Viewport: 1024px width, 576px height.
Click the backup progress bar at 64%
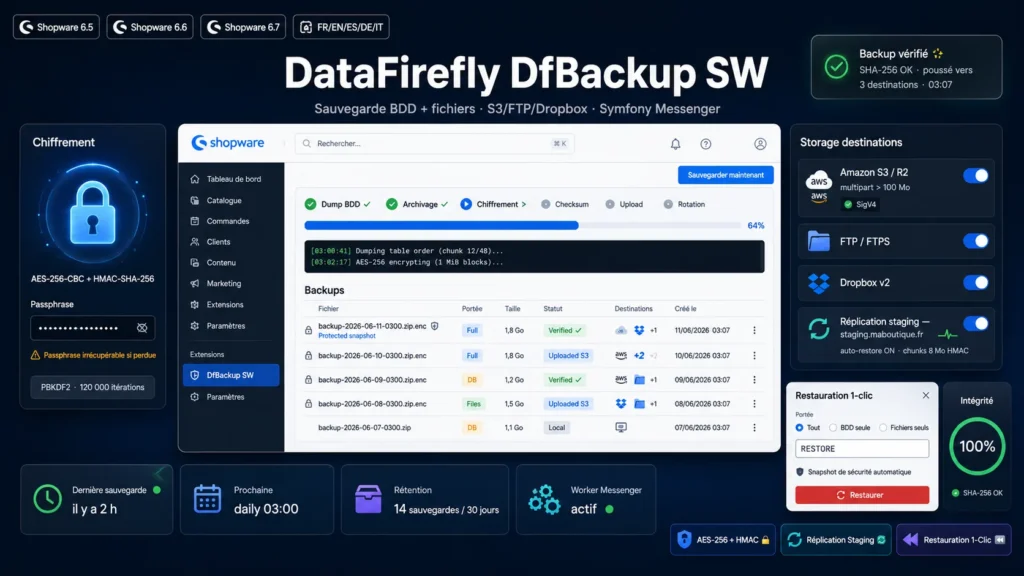pos(522,225)
